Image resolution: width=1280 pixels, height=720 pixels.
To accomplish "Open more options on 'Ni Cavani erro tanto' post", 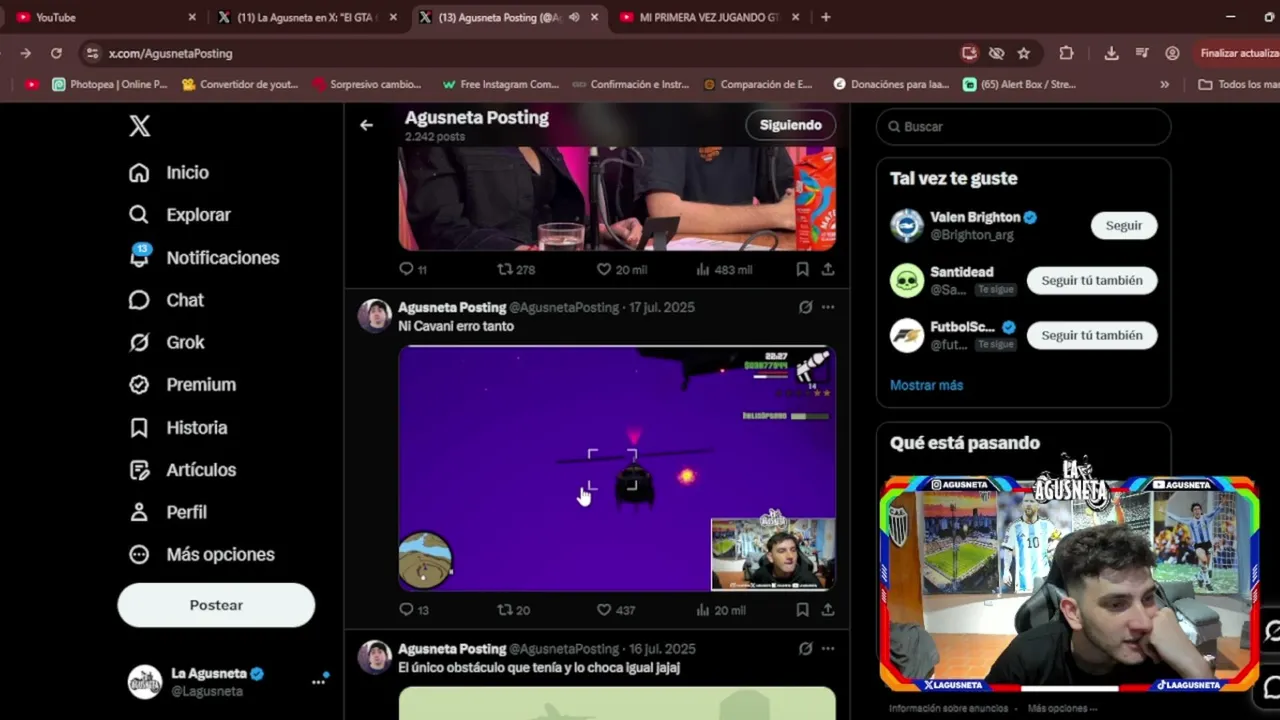I will [828, 307].
